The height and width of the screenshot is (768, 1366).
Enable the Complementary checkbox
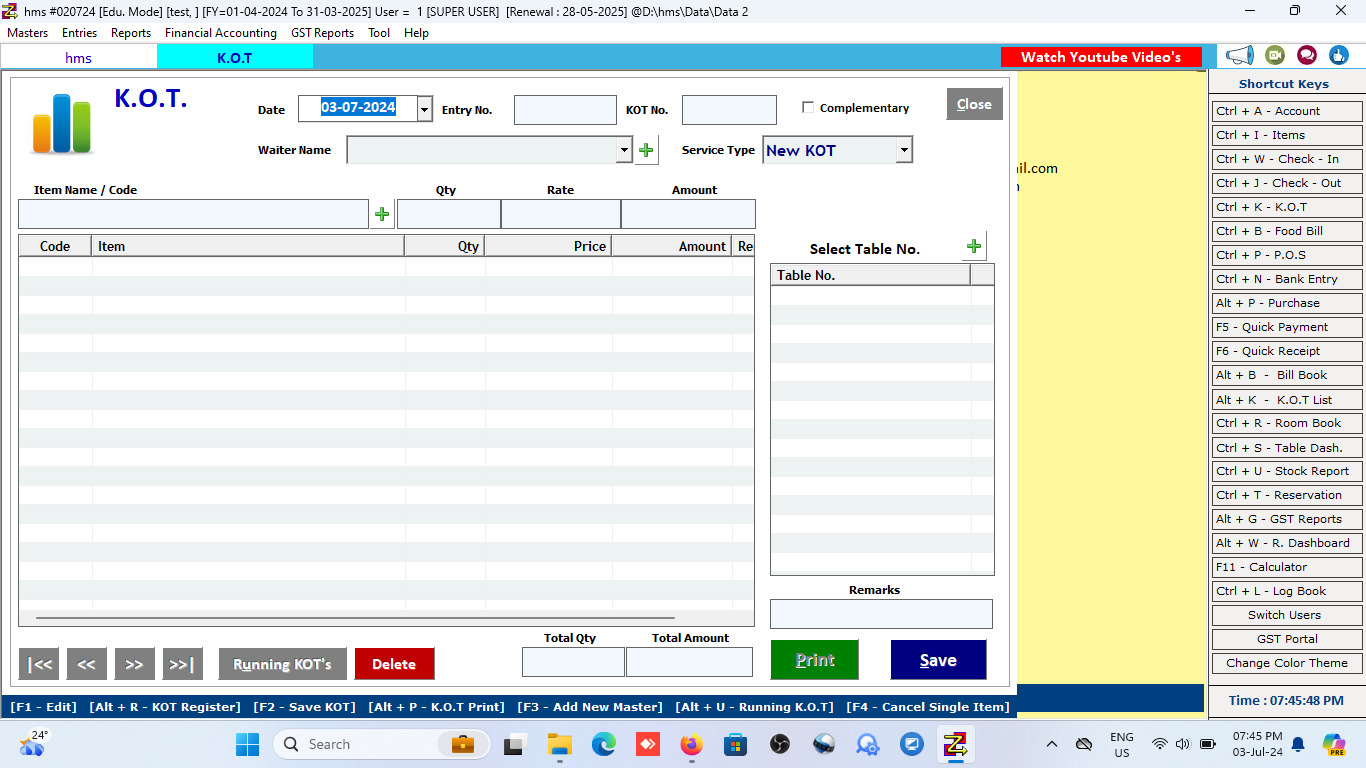[808, 108]
